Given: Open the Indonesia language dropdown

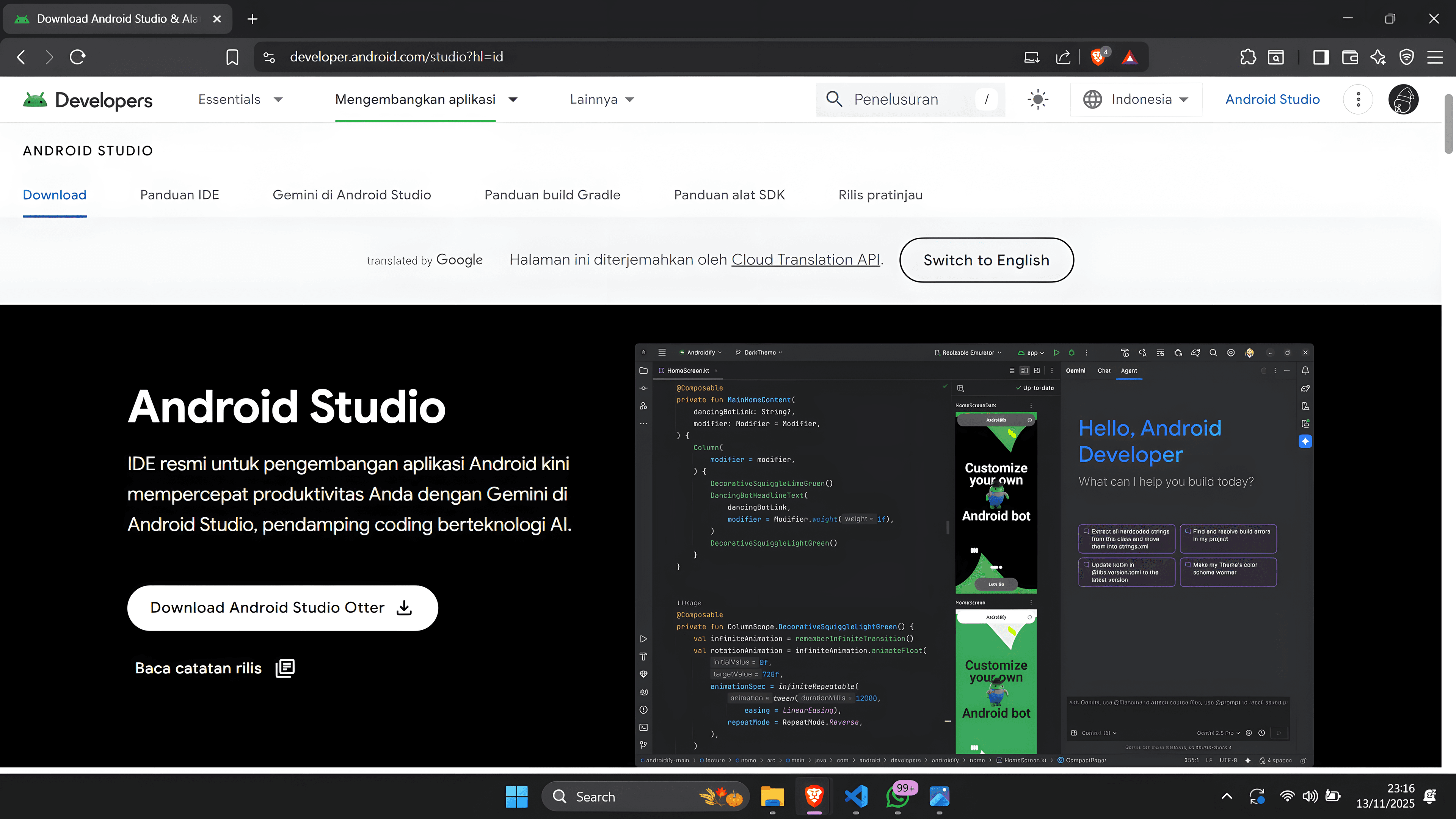Looking at the screenshot, I should (1136, 99).
